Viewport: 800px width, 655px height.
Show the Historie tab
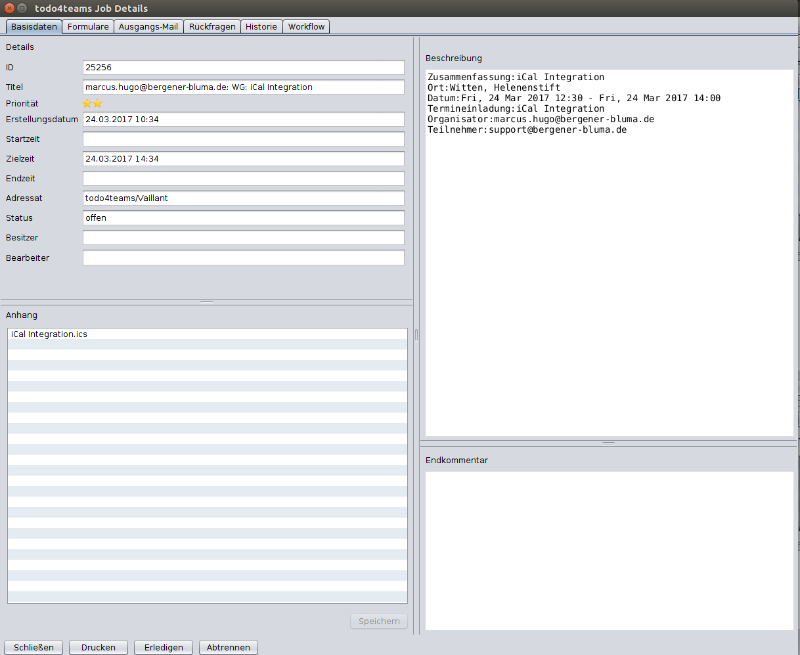pyautogui.click(x=261, y=27)
